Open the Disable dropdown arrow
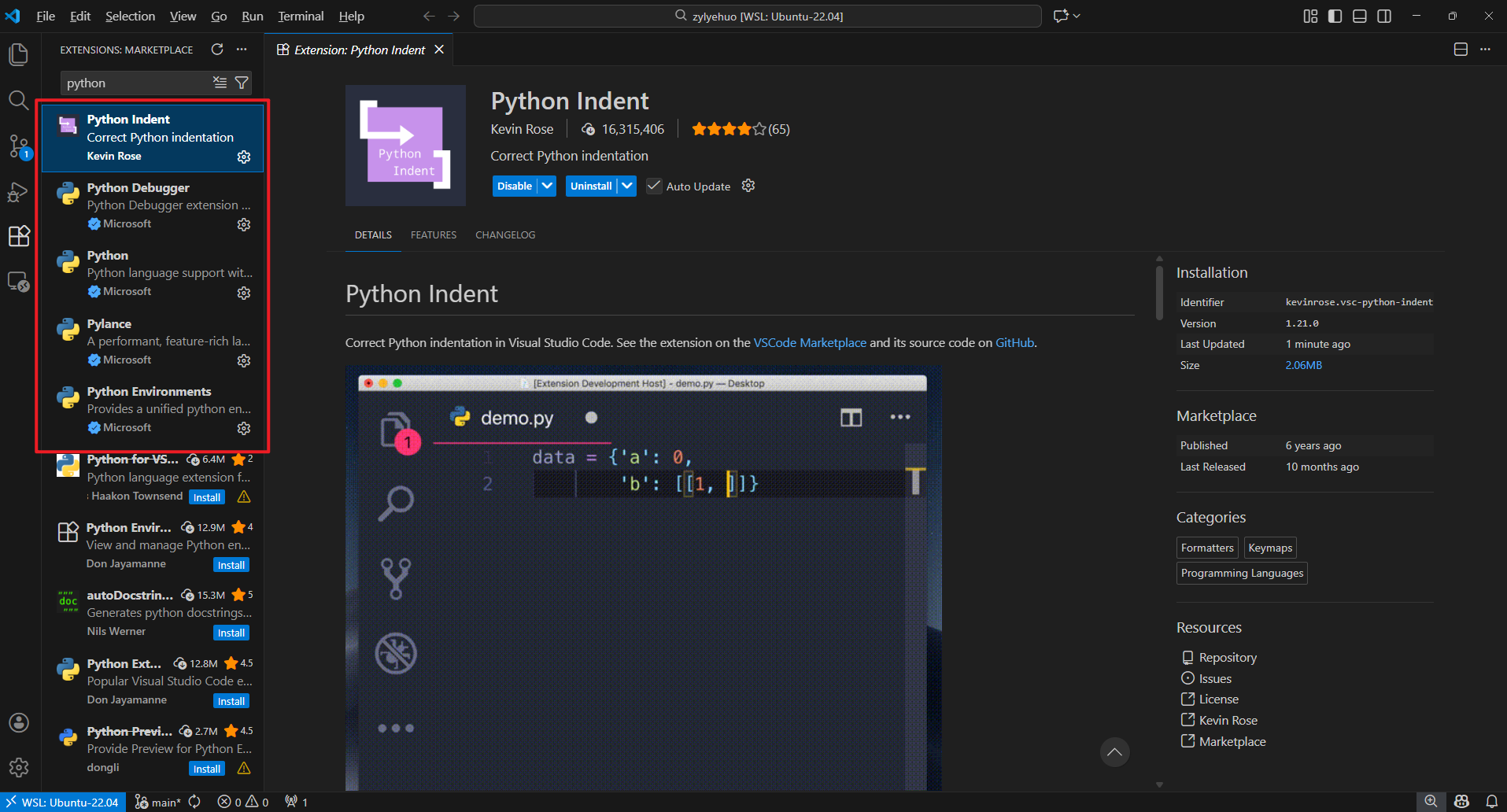The width and height of the screenshot is (1507, 812). click(548, 186)
